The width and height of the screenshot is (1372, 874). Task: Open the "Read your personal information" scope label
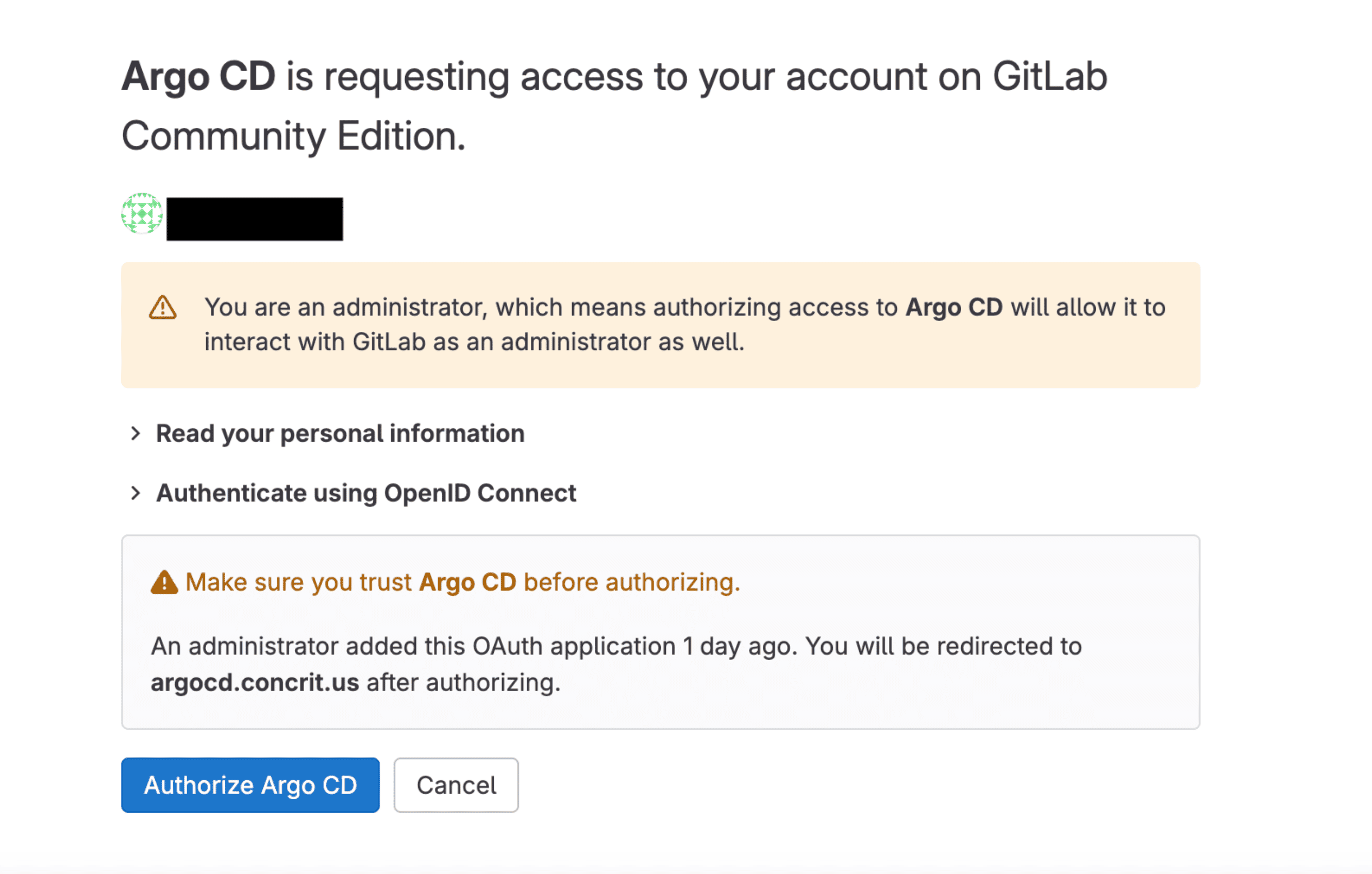click(340, 433)
